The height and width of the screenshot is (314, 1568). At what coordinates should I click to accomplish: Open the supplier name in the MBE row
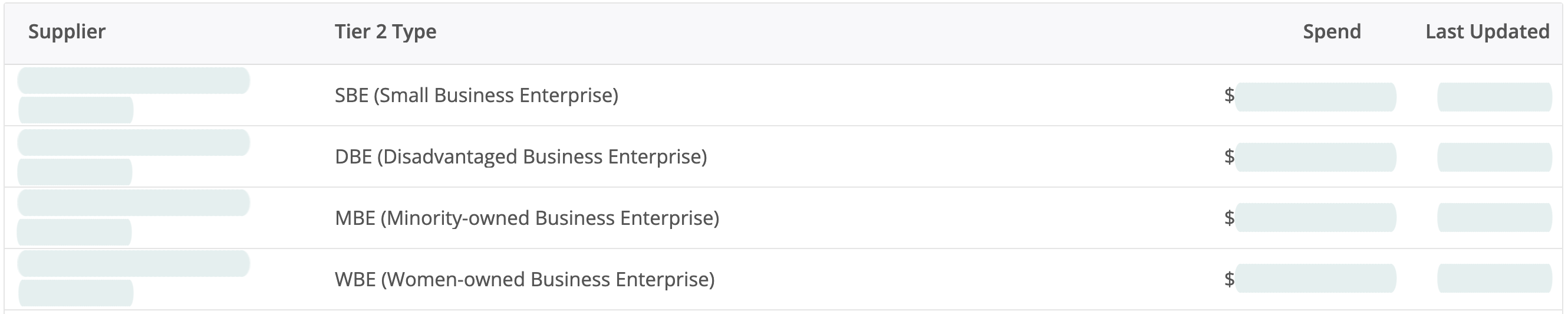coord(133,203)
